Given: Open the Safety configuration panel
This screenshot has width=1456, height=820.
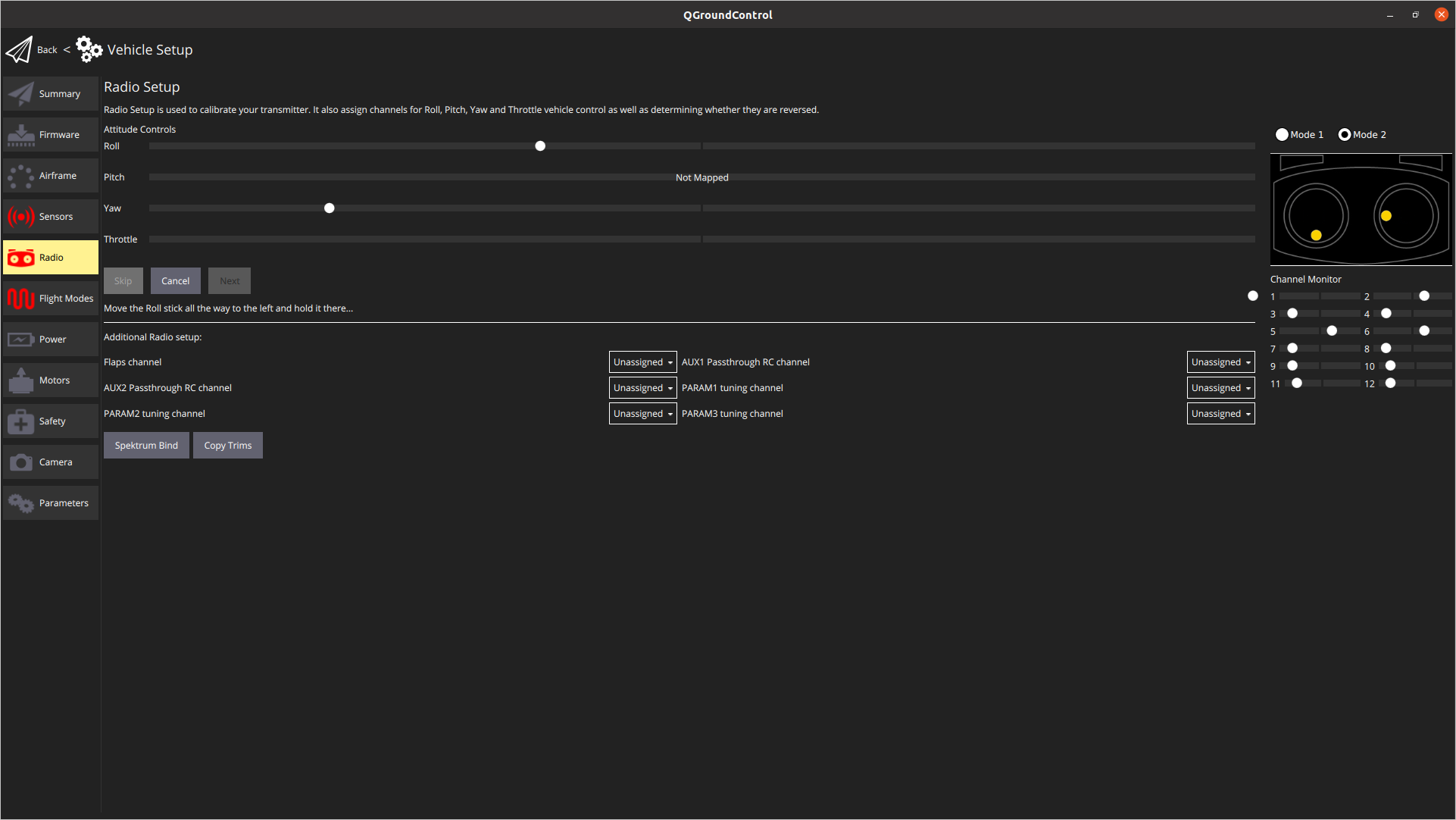Looking at the screenshot, I should point(50,421).
